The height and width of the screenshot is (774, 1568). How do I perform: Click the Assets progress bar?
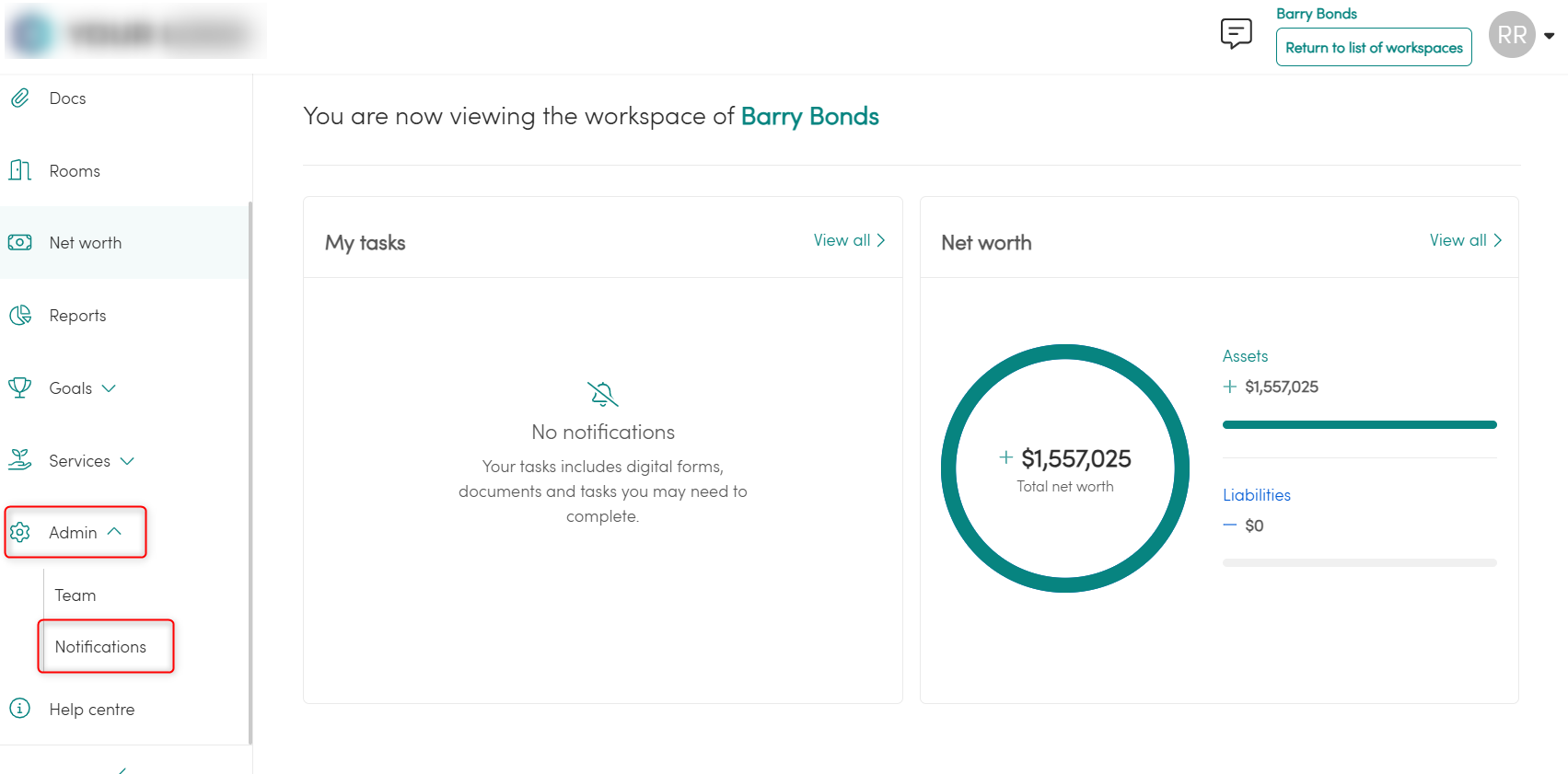pos(1359,425)
